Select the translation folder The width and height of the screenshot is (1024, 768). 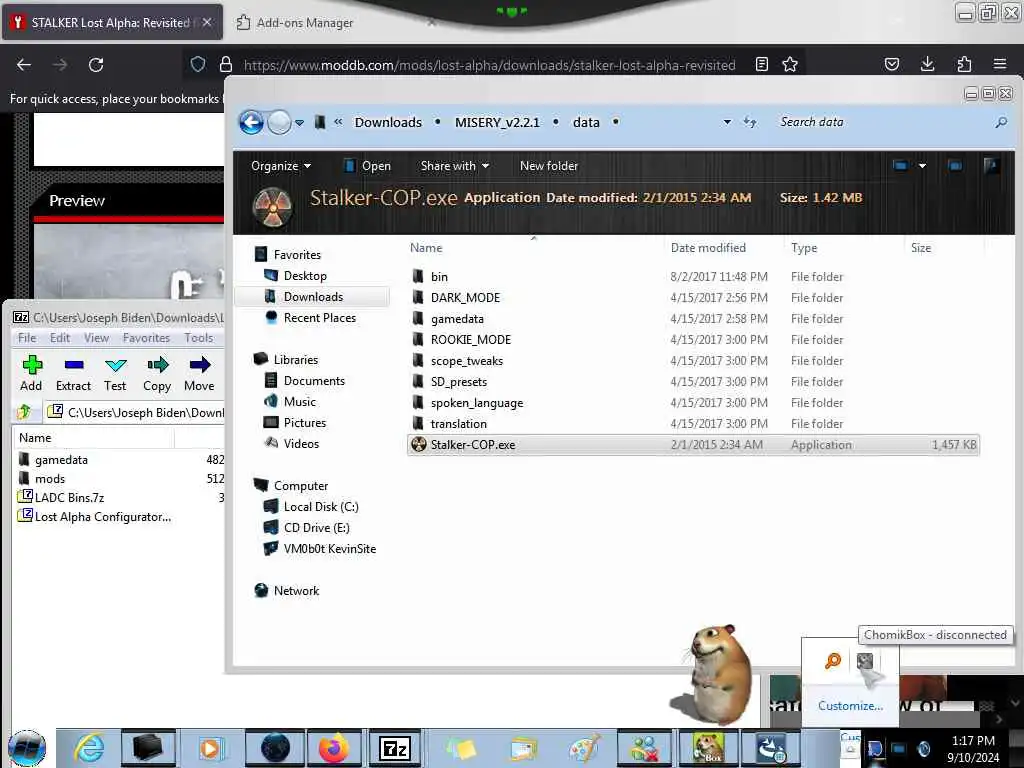coord(458,423)
